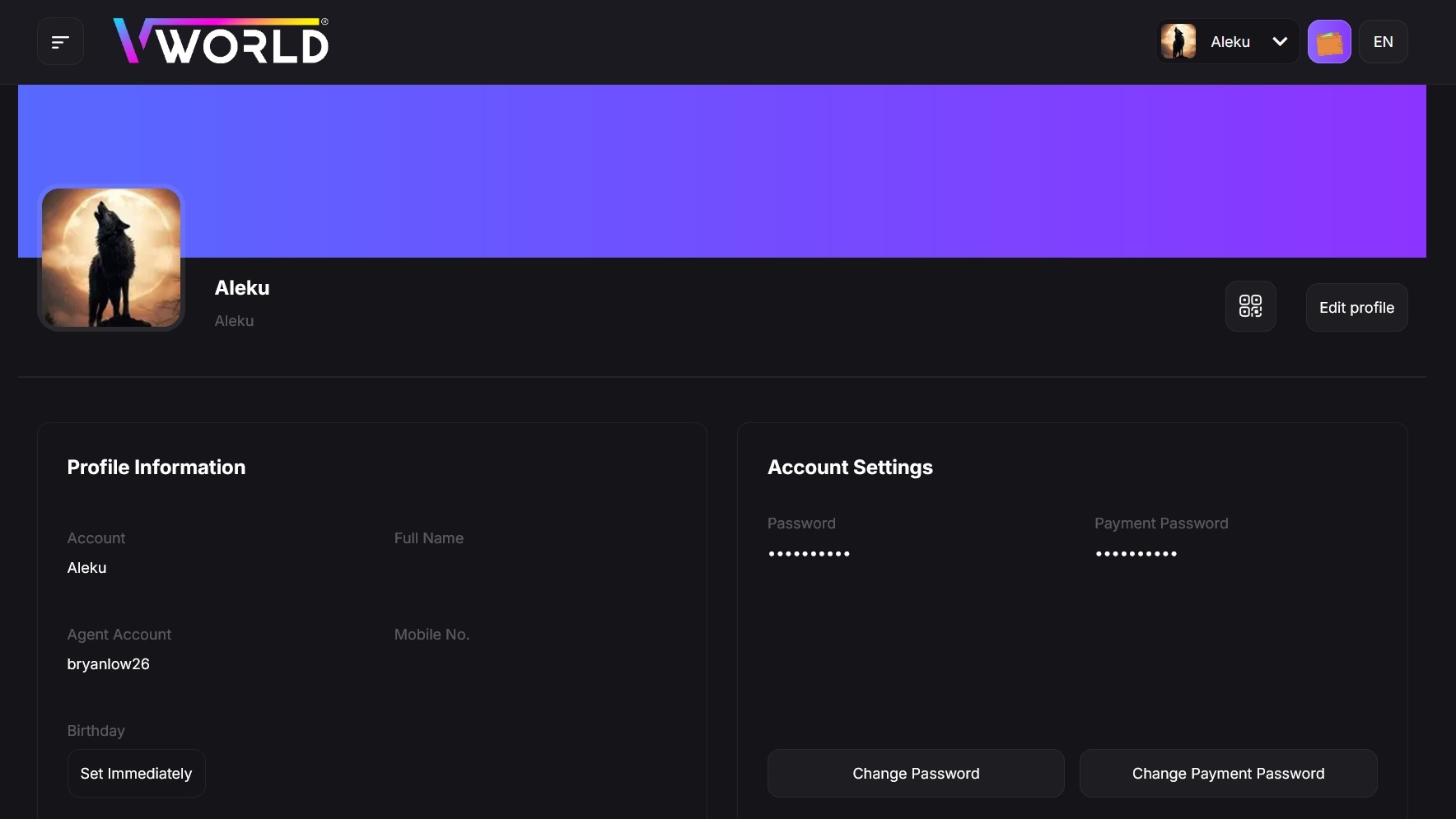The width and height of the screenshot is (1456, 819).
Task: Click the Mobile No. label
Action: coord(432,635)
